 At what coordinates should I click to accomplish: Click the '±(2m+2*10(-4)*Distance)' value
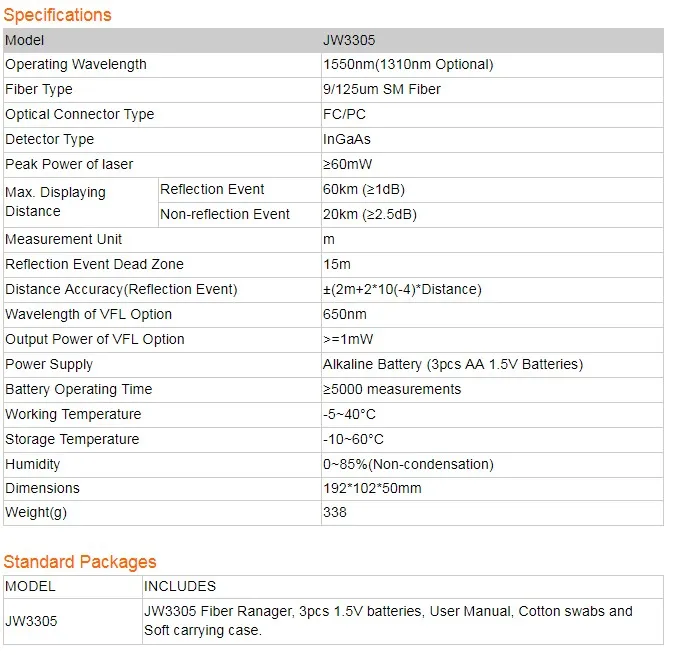[x=403, y=289]
